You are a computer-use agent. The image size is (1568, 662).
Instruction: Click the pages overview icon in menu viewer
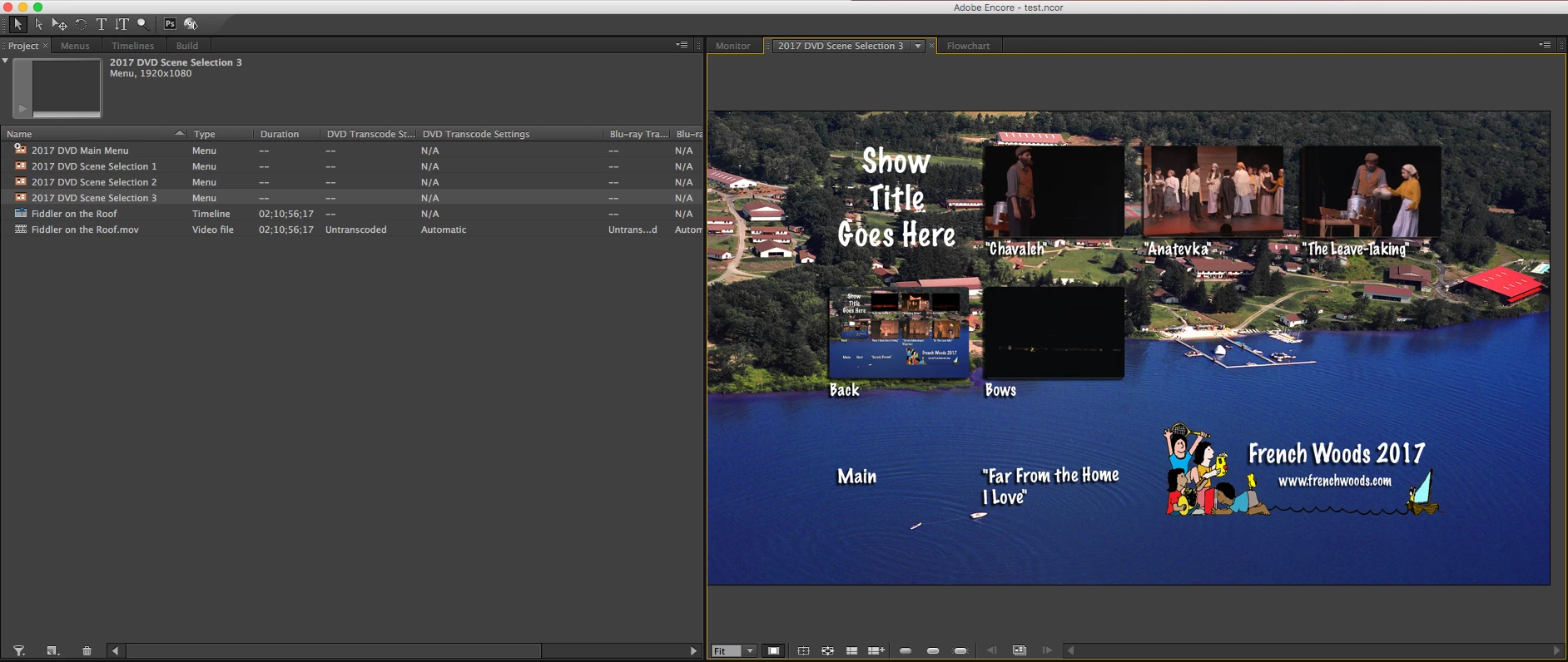click(1020, 650)
